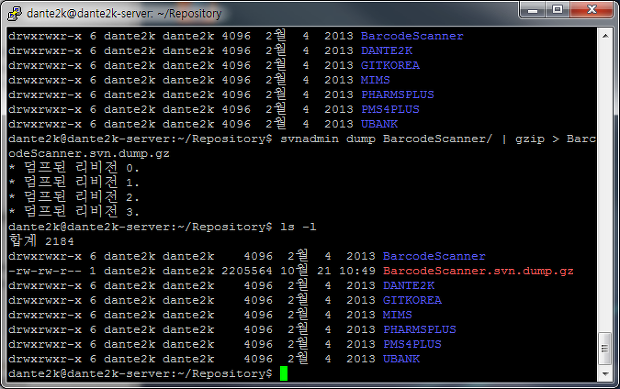Image resolution: width=620 pixels, height=389 pixels.
Task: Click the -rw-rw-r-- permissions string
Action: point(45,271)
